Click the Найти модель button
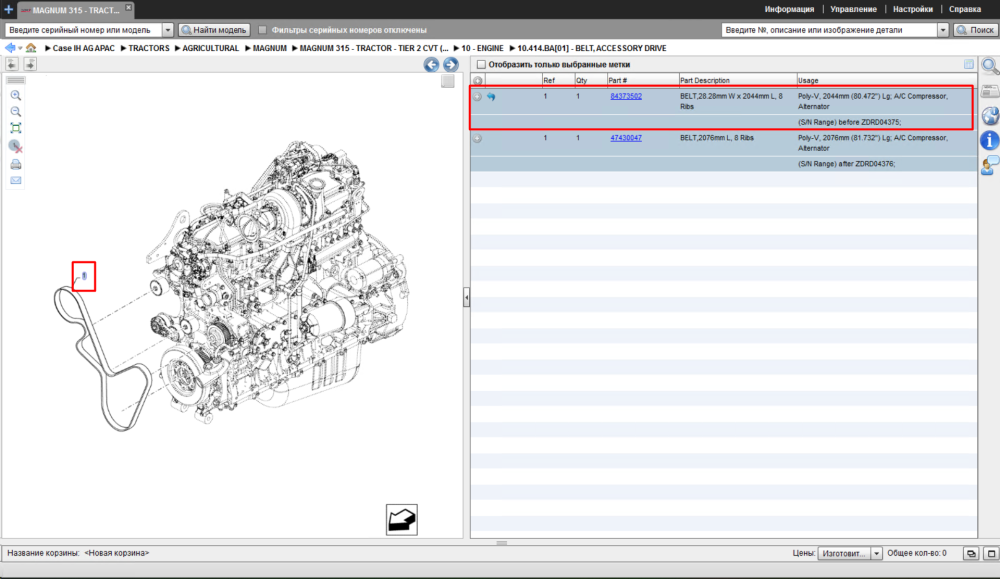 tap(214, 30)
